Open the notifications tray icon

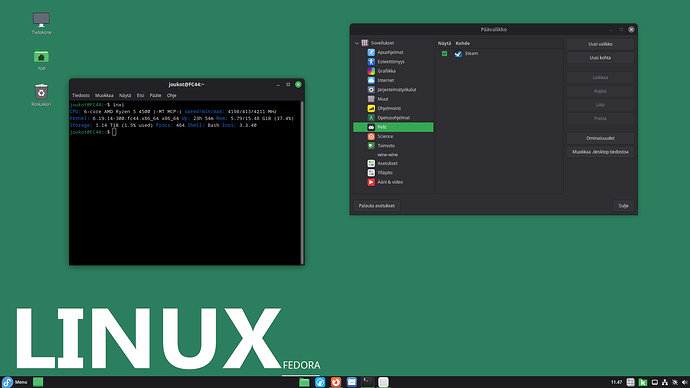pyautogui.click(x=655, y=382)
